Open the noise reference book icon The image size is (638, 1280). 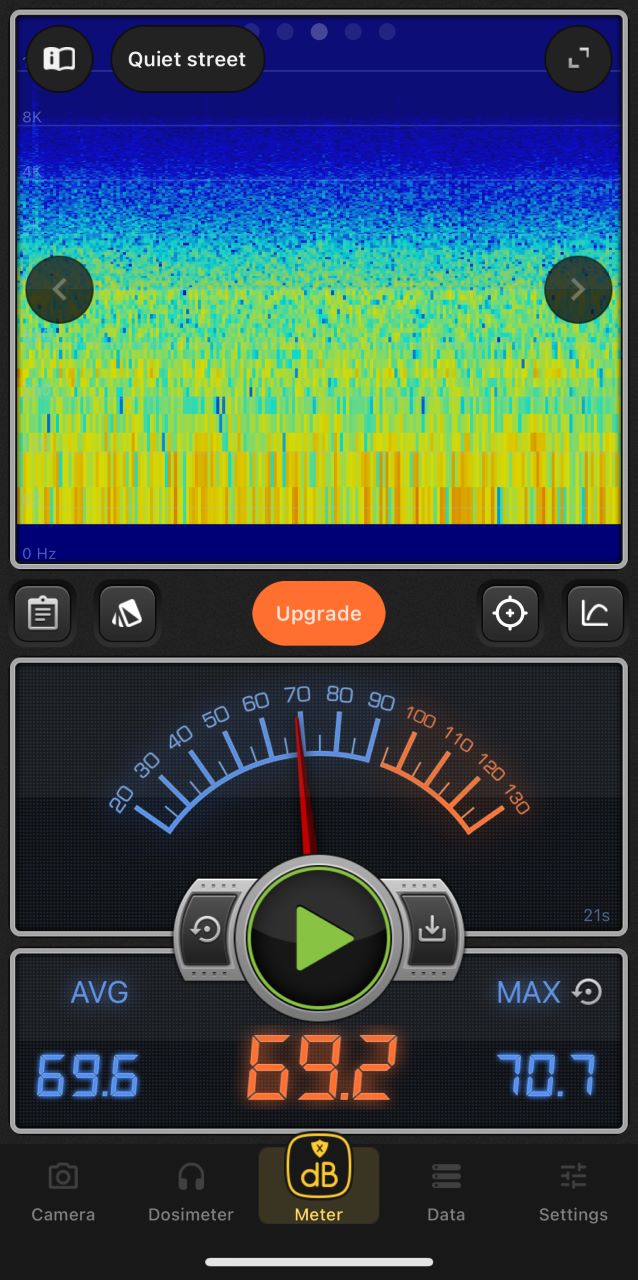[x=59, y=59]
